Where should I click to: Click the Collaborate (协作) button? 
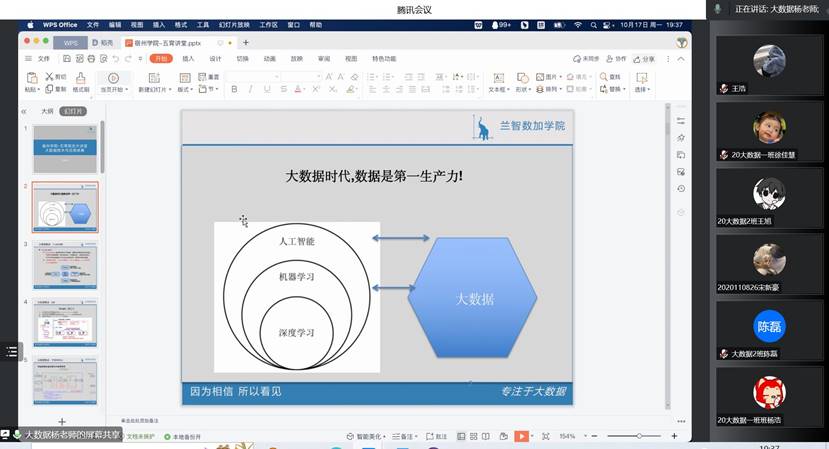(x=617, y=59)
